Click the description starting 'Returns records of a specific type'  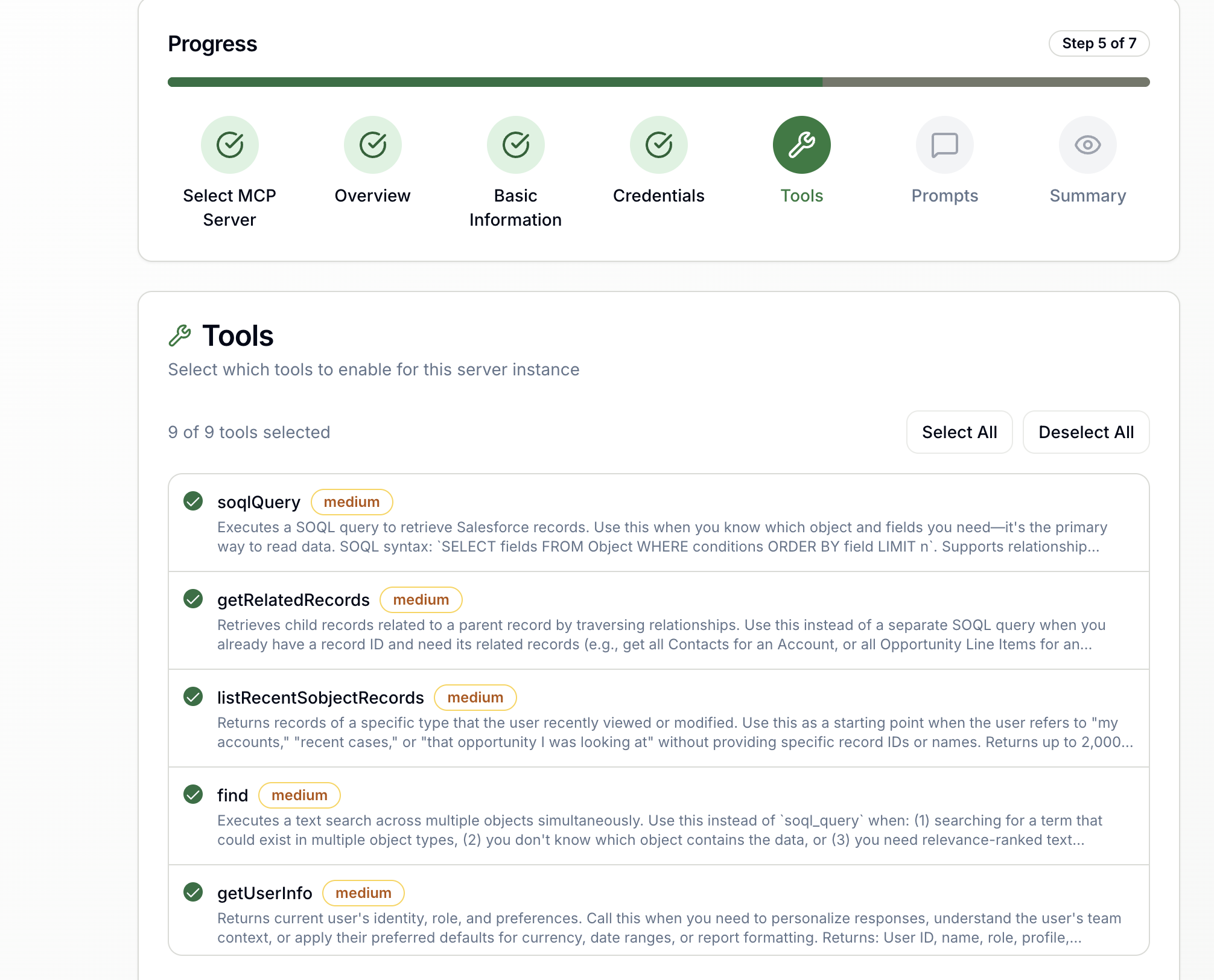(675, 733)
